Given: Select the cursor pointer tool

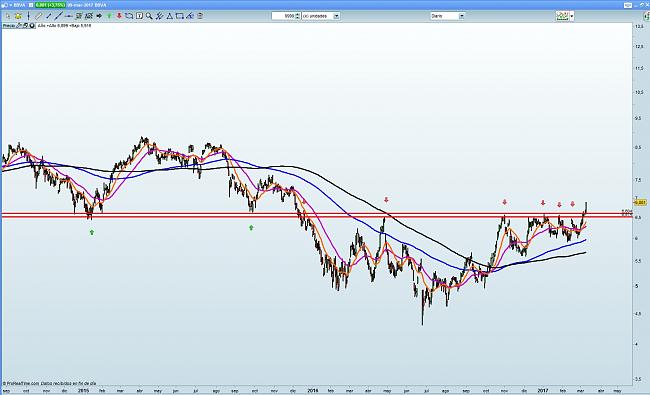Looking at the screenshot, I should click(x=7, y=16).
